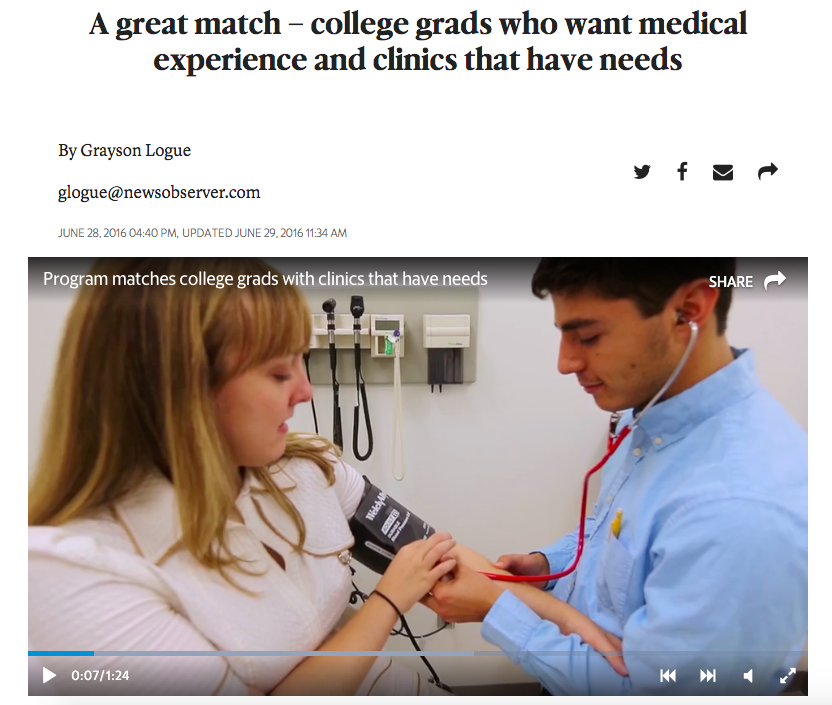
Task: Skip to the next video
Action: point(708,675)
